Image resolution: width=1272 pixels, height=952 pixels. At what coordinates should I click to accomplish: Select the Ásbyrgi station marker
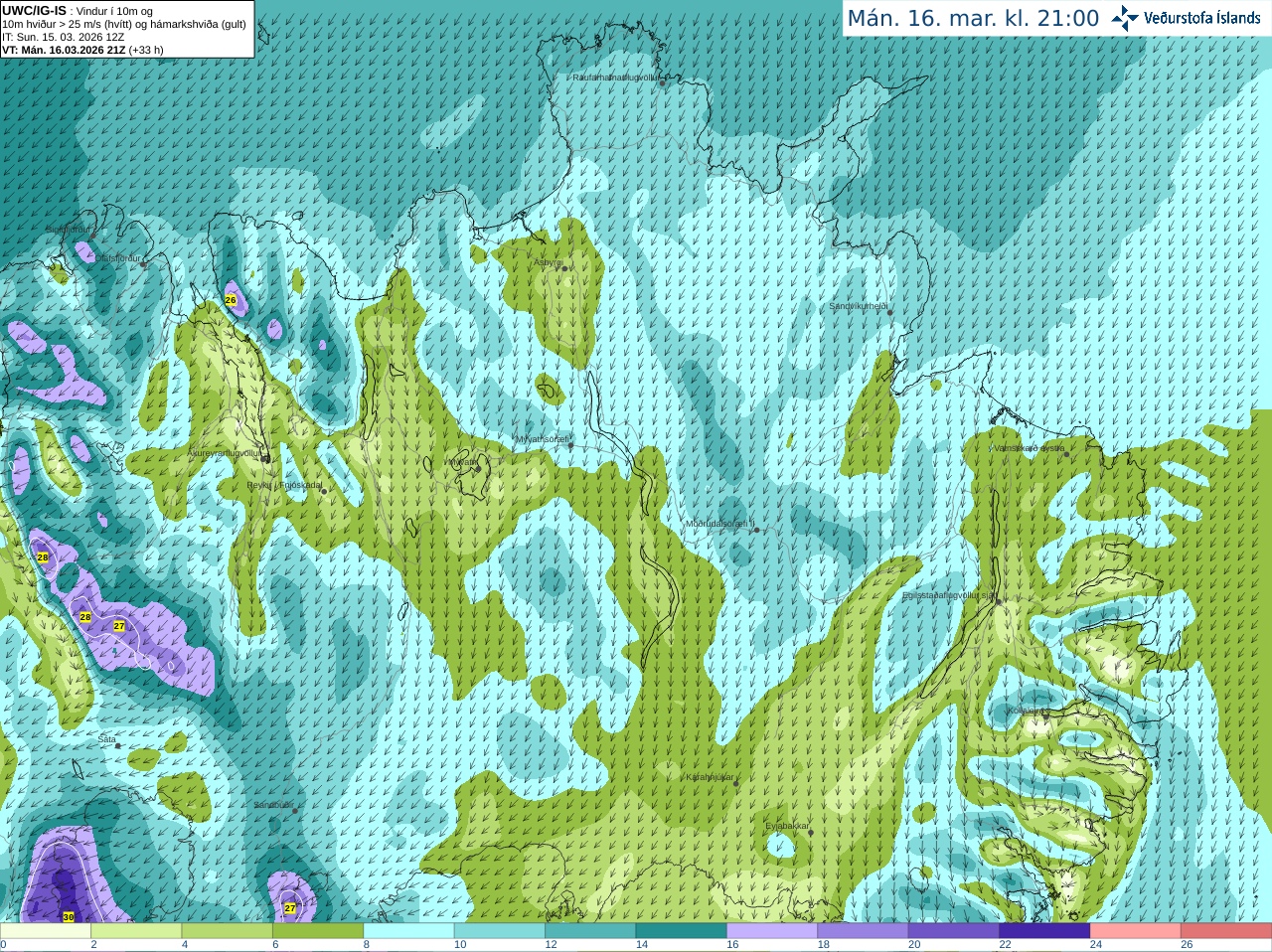coord(564,268)
